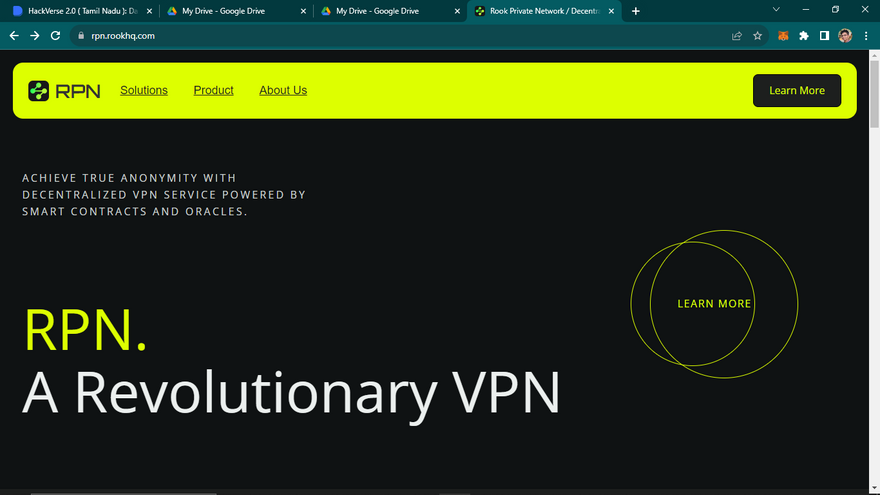
Task: Bookmark this page with the star icon
Action: tap(758, 35)
